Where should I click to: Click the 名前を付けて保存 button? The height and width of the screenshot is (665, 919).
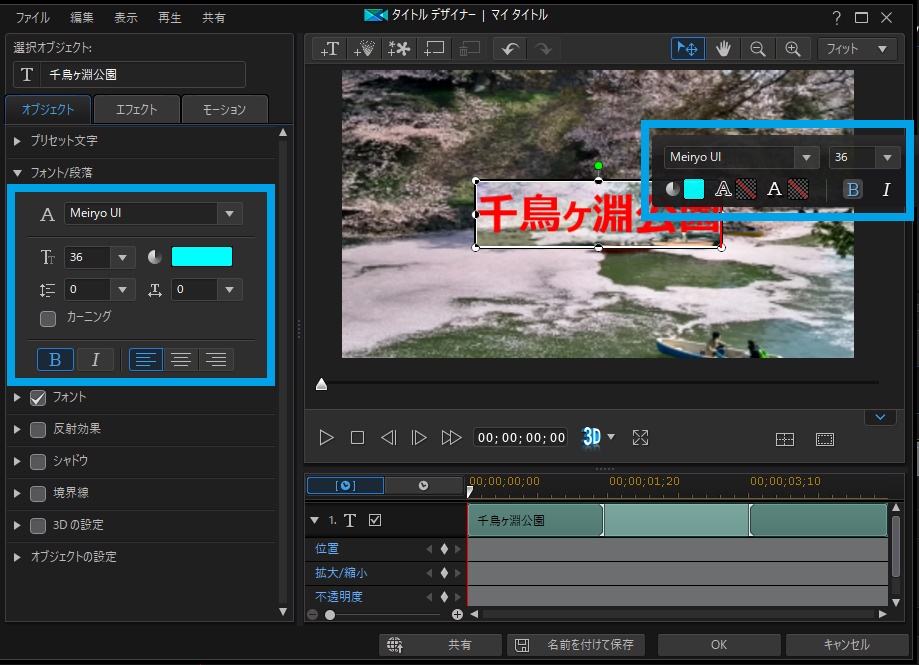click(x=576, y=645)
